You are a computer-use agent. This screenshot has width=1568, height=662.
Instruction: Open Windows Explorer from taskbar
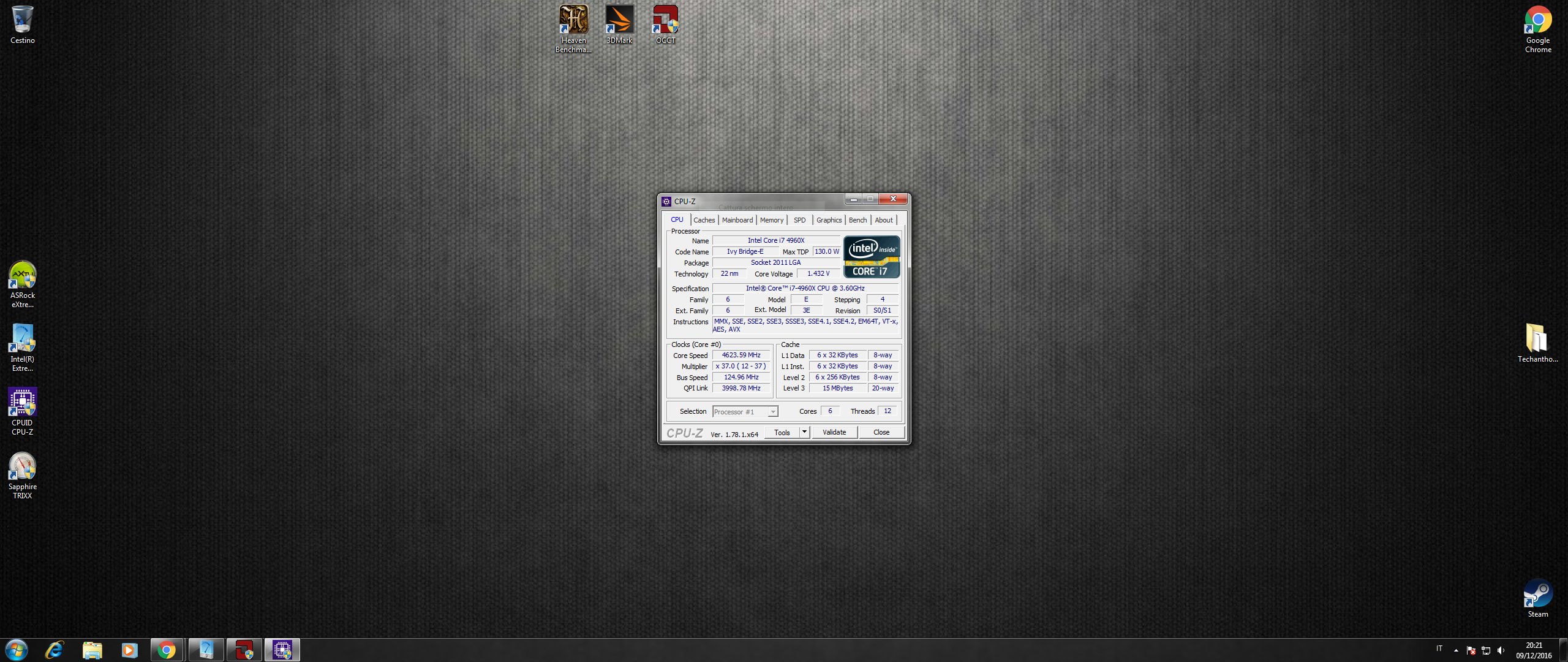point(92,650)
